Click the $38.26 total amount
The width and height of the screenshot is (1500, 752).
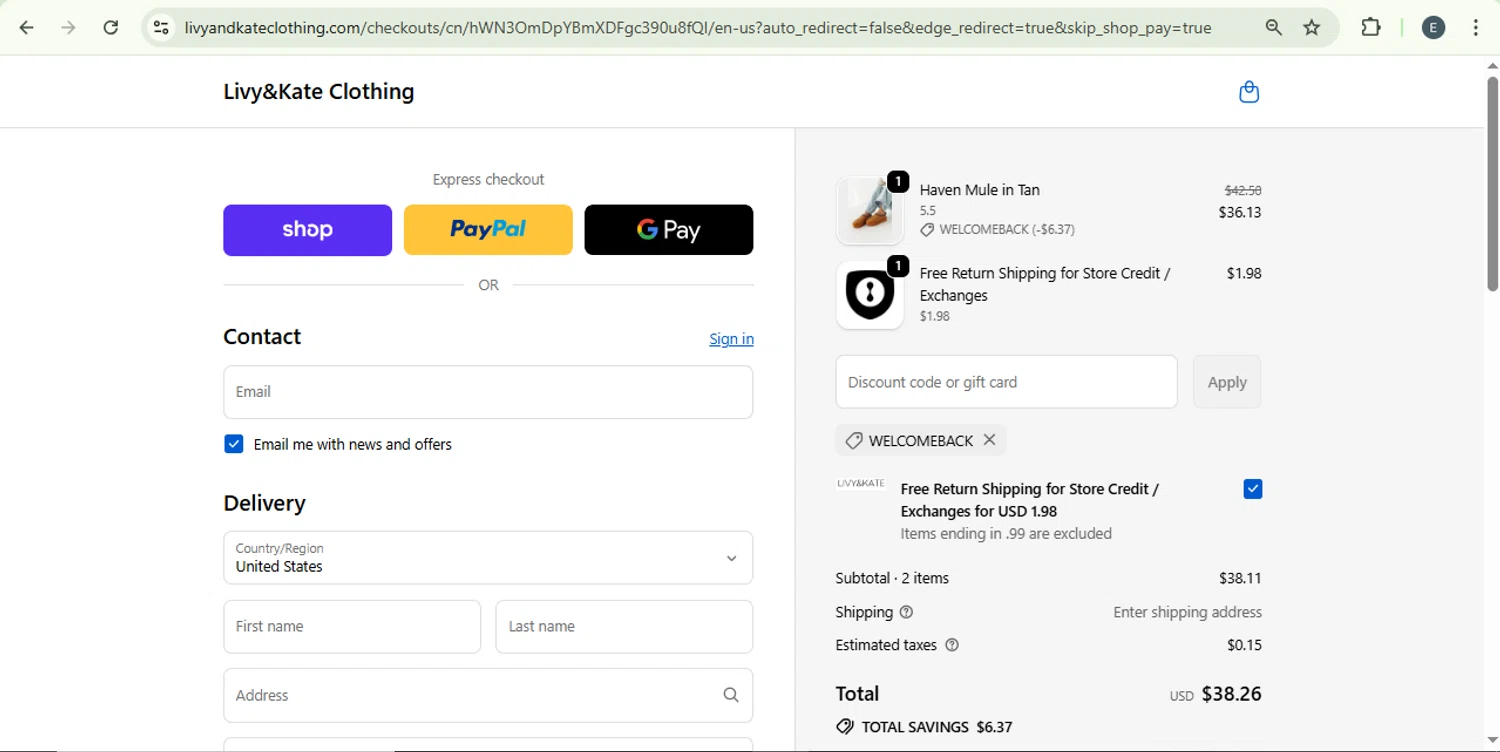pos(1231,694)
